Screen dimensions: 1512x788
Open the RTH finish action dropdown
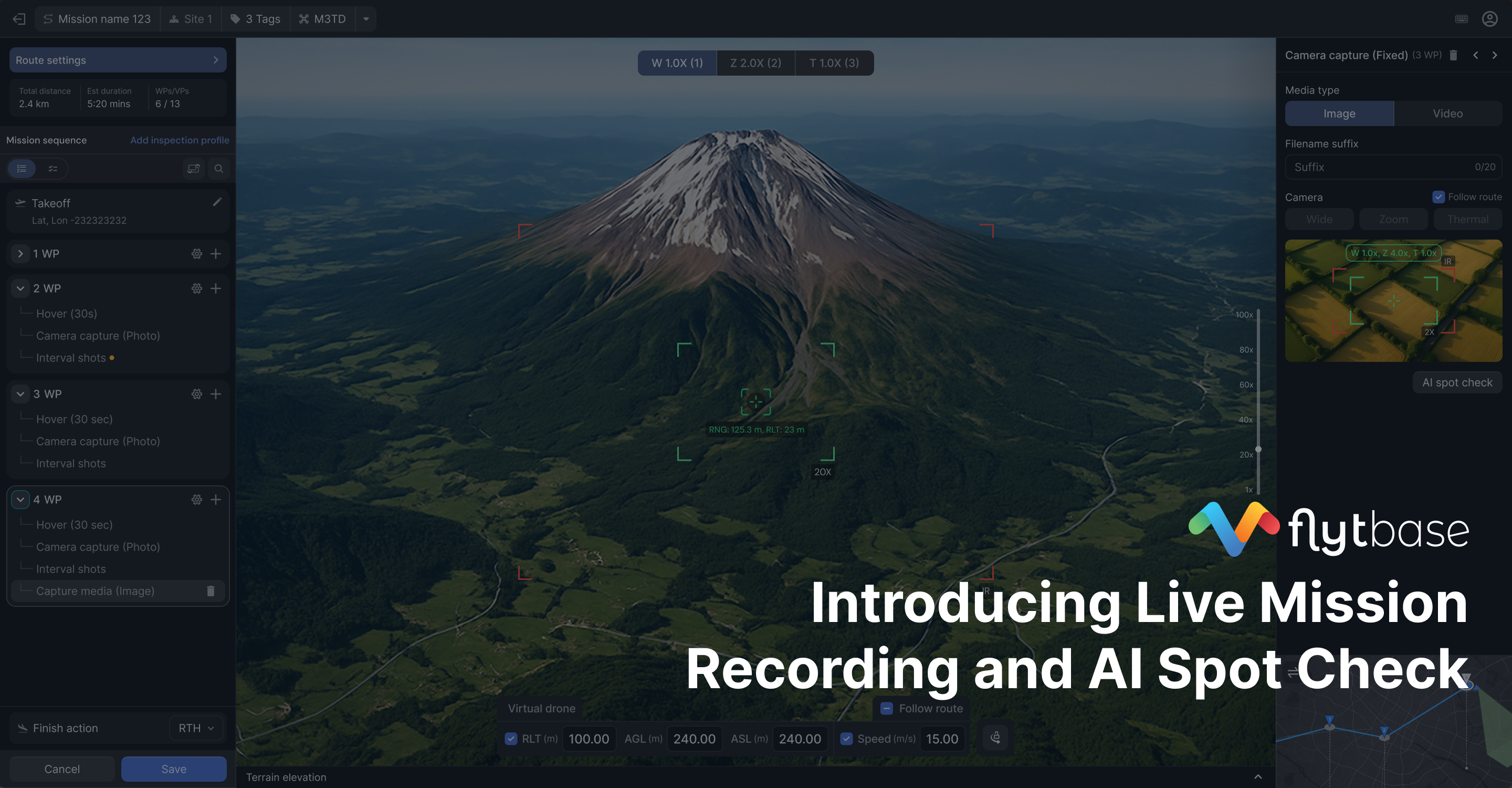[x=196, y=728]
